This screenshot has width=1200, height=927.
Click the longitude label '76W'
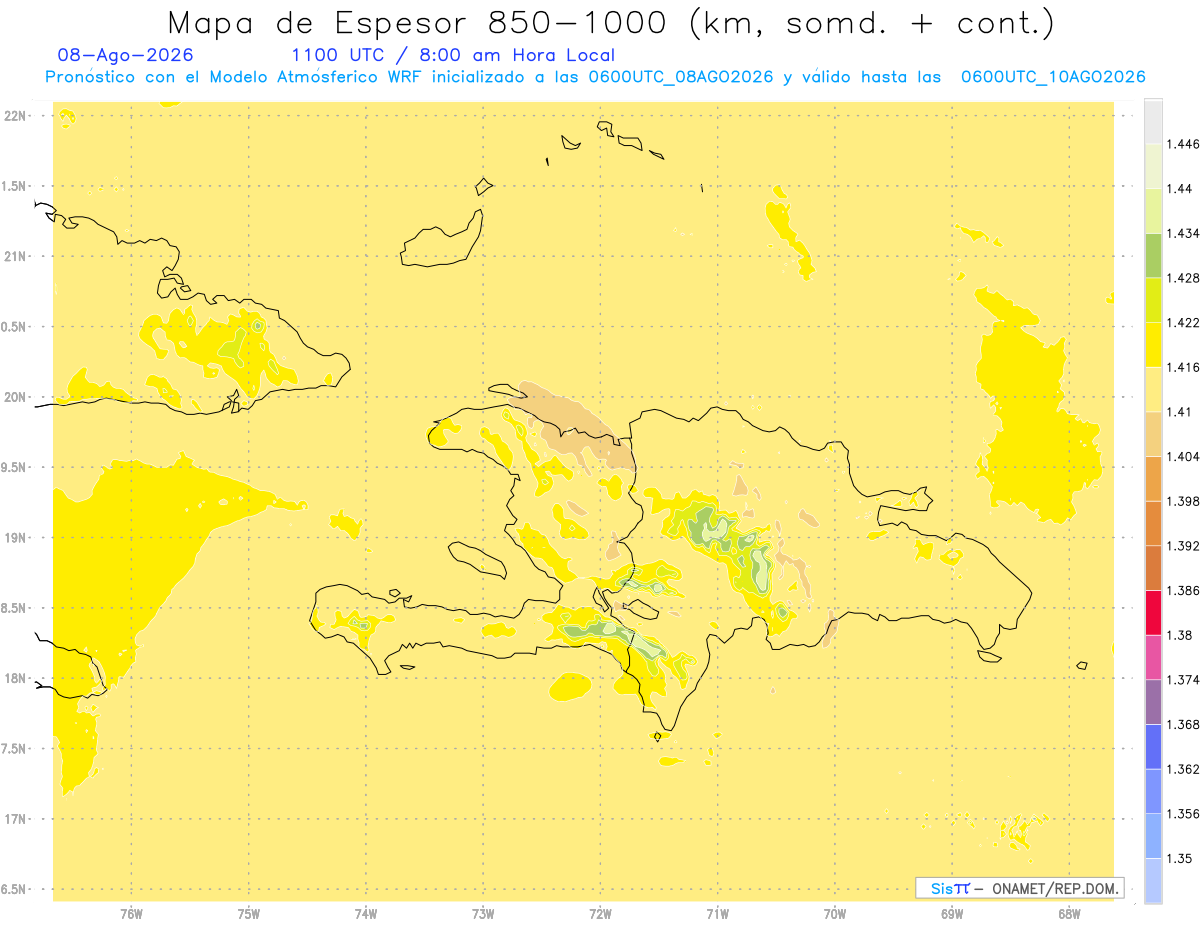131,914
